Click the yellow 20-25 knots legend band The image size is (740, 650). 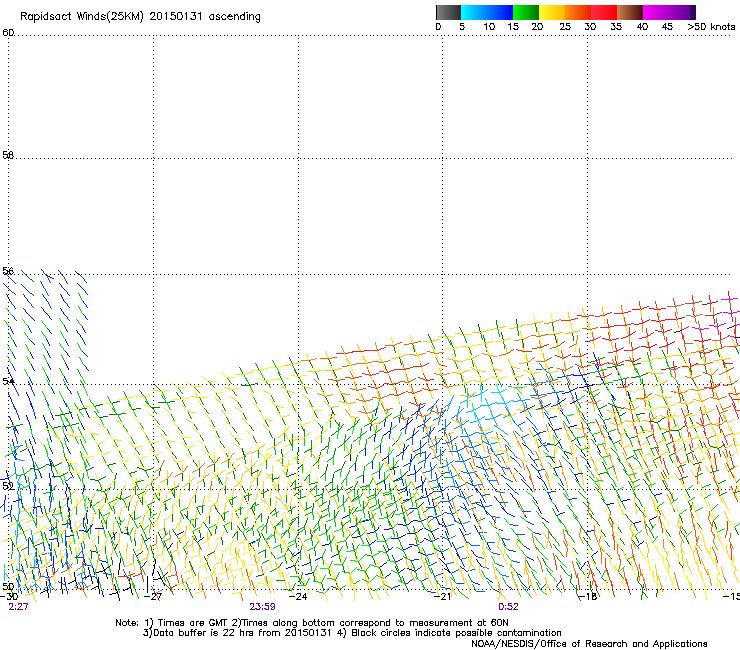pos(552,12)
